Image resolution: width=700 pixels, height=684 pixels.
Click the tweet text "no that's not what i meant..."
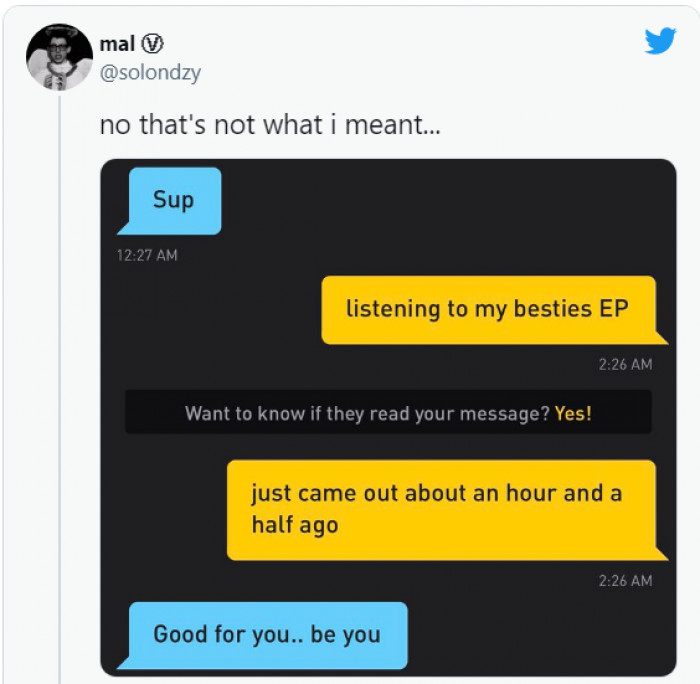pyautogui.click(x=270, y=127)
